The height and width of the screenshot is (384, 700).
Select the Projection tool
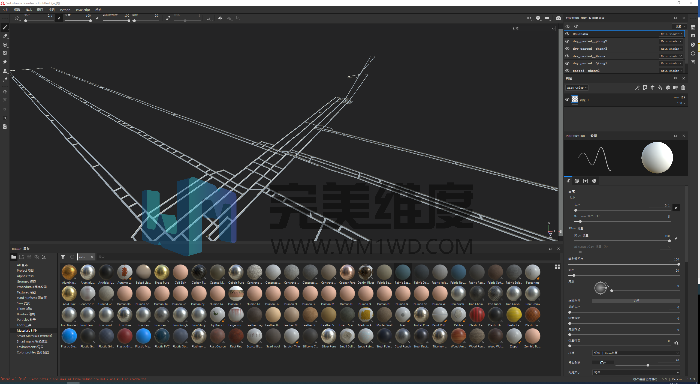pyautogui.click(x=5, y=45)
